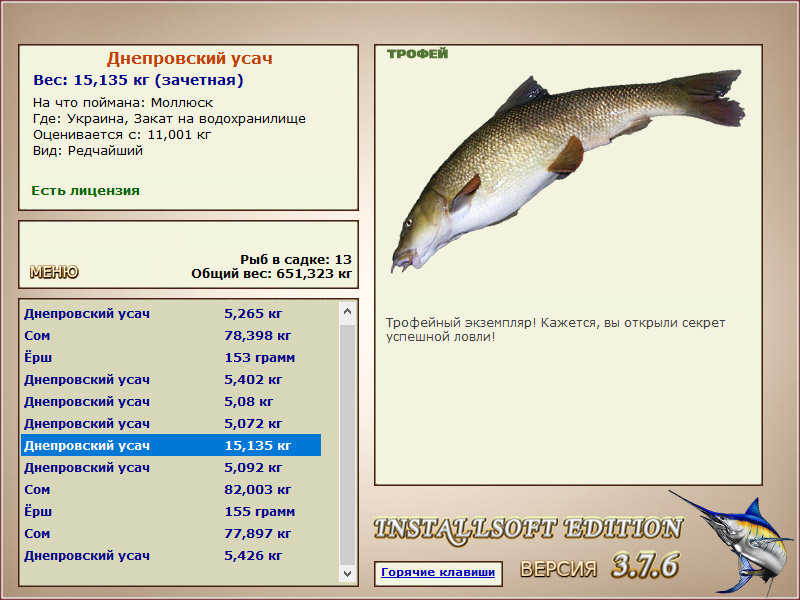The width and height of the screenshot is (800, 600).
Task: Click the Где: Украина, Закат на водохранилище line
Action: point(169,118)
